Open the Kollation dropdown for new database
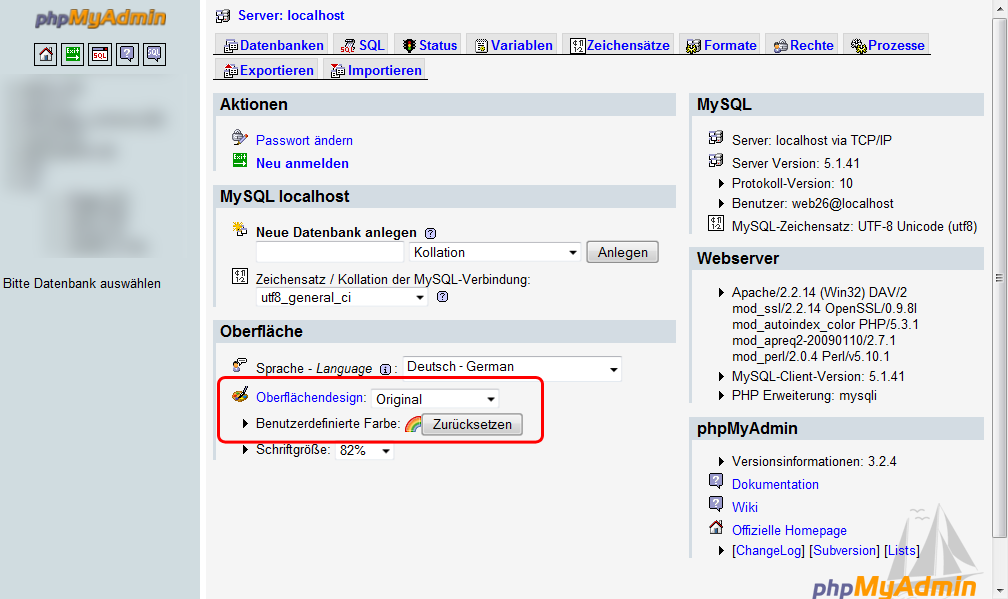 click(495, 253)
